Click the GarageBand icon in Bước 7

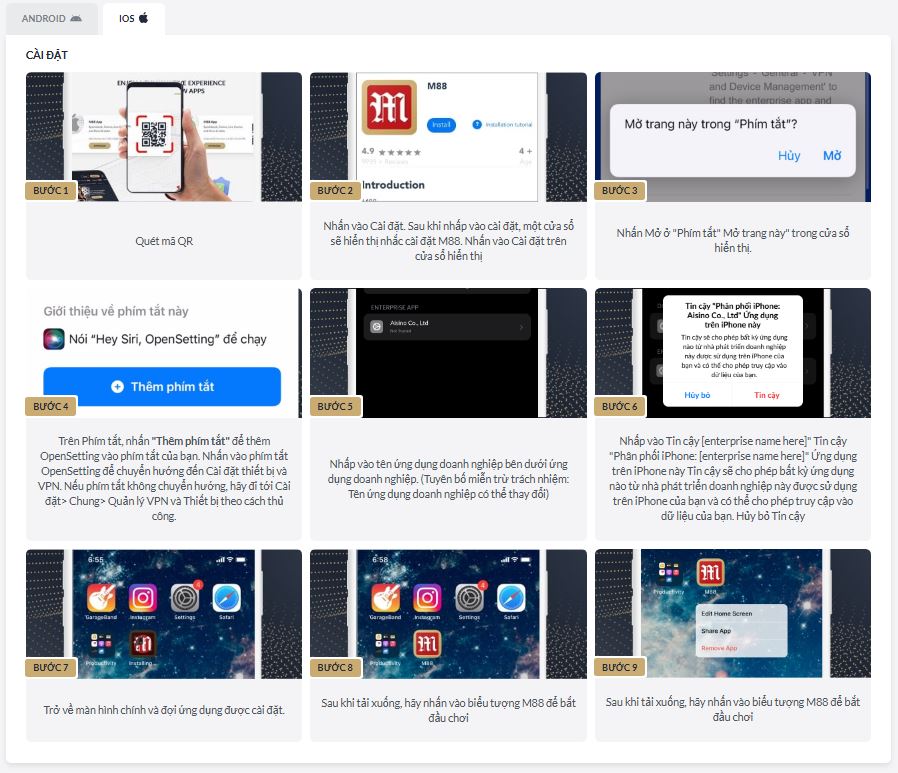click(x=101, y=598)
